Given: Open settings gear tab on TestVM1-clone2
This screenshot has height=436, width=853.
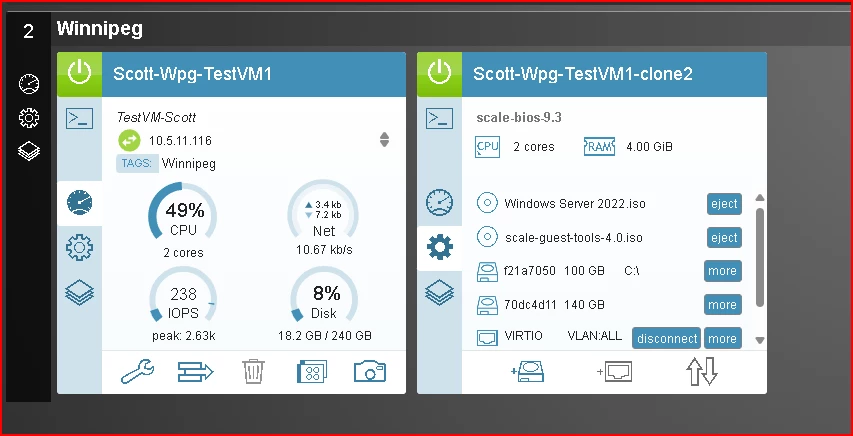Looking at the screenshot, I should [440, 248].
